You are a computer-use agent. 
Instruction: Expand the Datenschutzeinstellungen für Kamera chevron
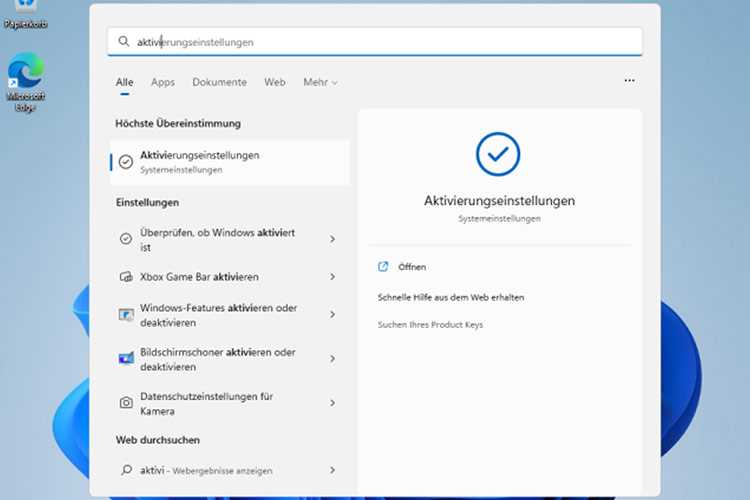click(x=332, y=403)
